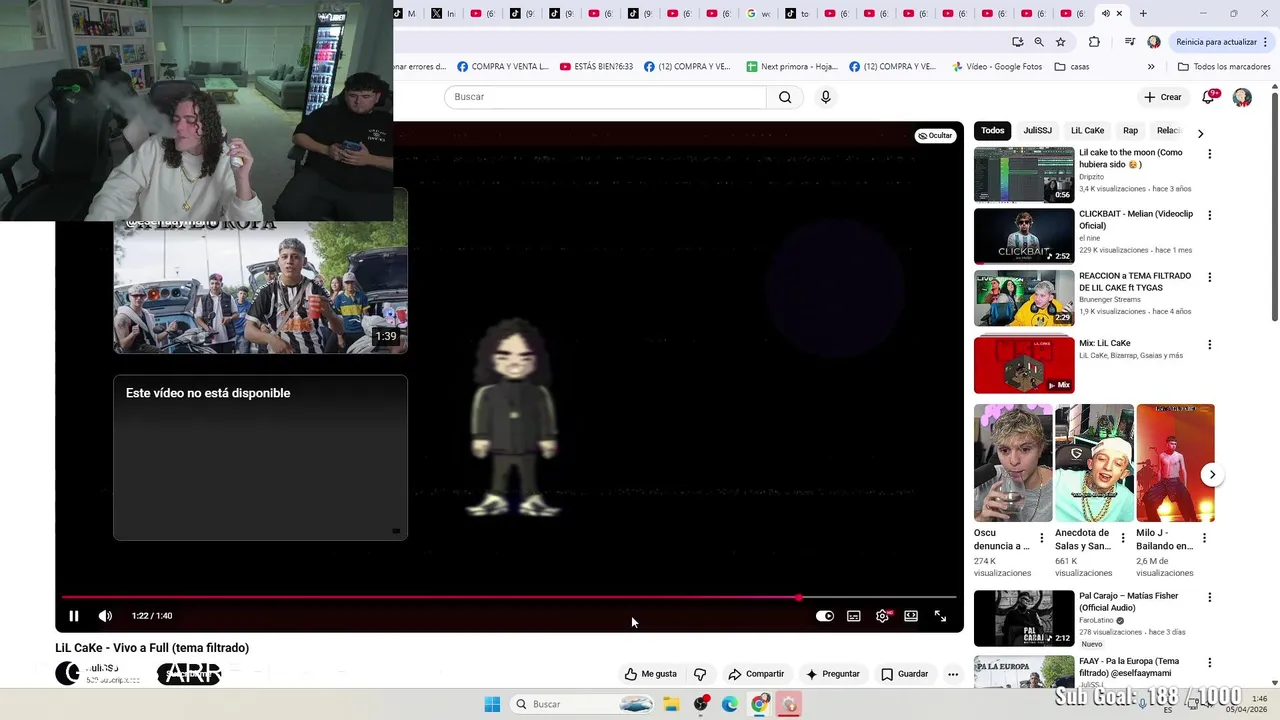The image size is (1280, 720).
Task: Open the Vídeo - Google Fotos bookmark
Action: click(x=997, y=67)
